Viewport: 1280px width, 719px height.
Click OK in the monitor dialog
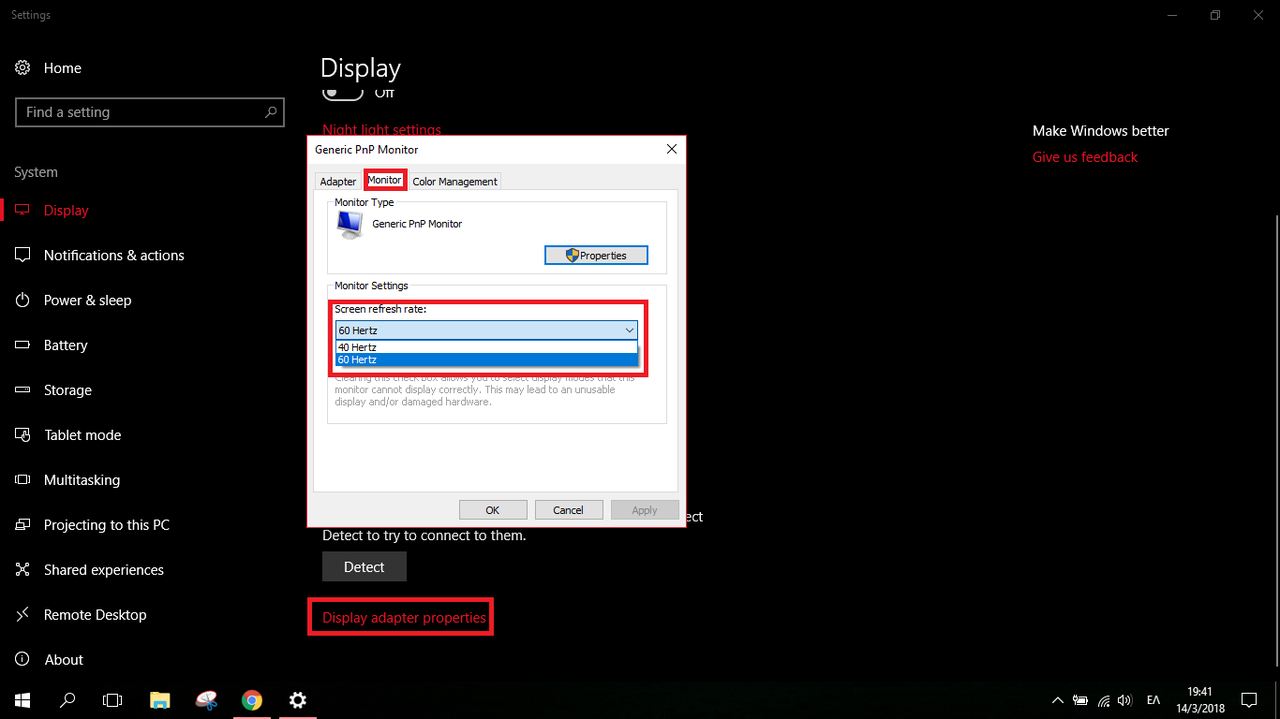pyautogui.click(x=492, y=510)
